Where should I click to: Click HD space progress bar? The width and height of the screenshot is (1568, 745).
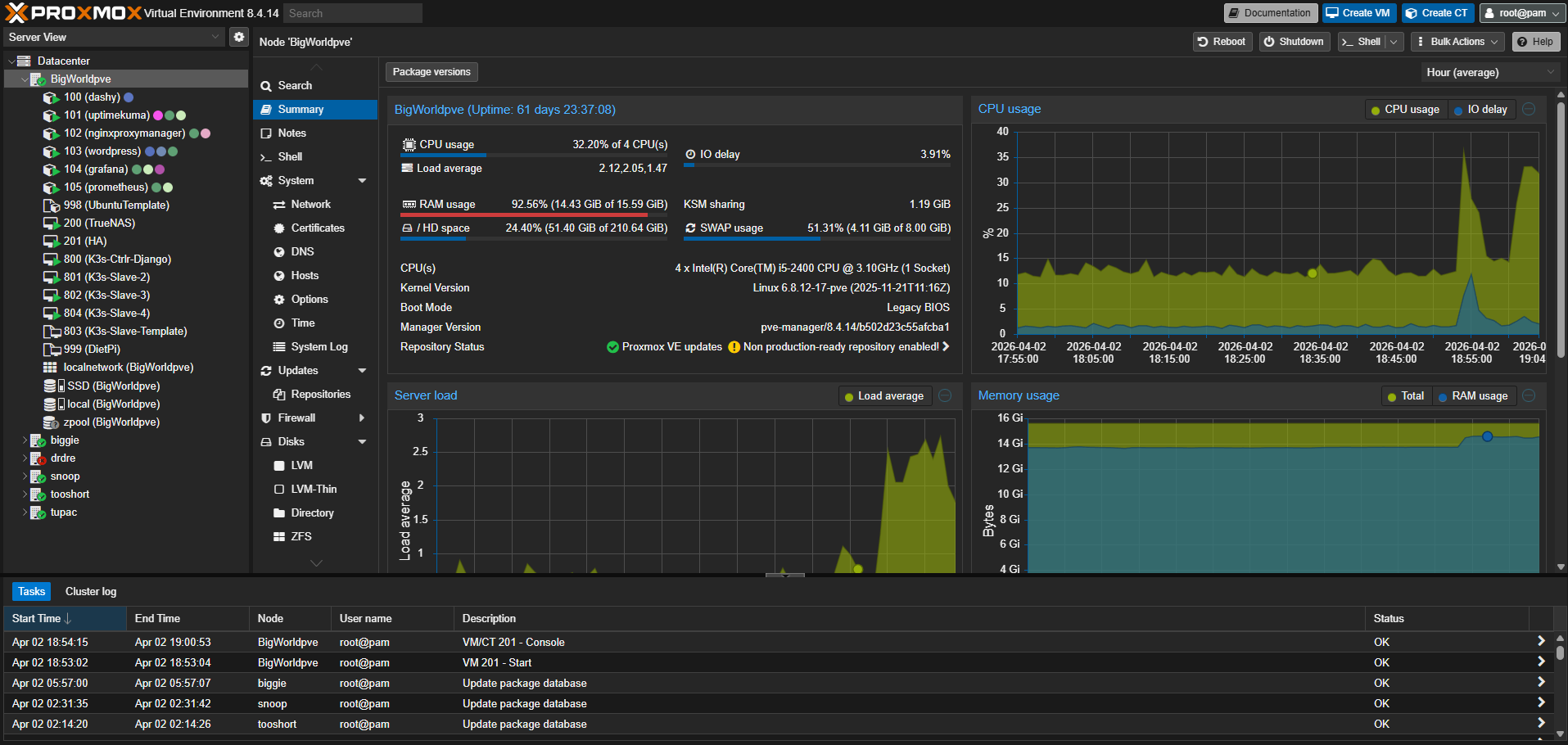tap(534, 239)
